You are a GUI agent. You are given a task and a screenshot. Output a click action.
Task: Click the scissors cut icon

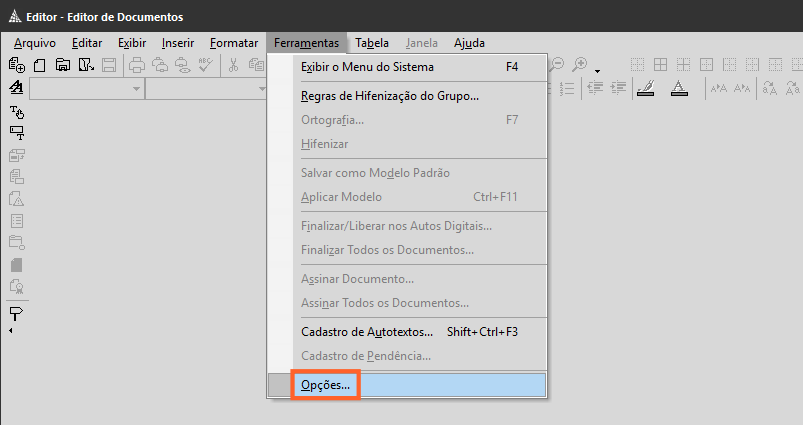[234, 65]
